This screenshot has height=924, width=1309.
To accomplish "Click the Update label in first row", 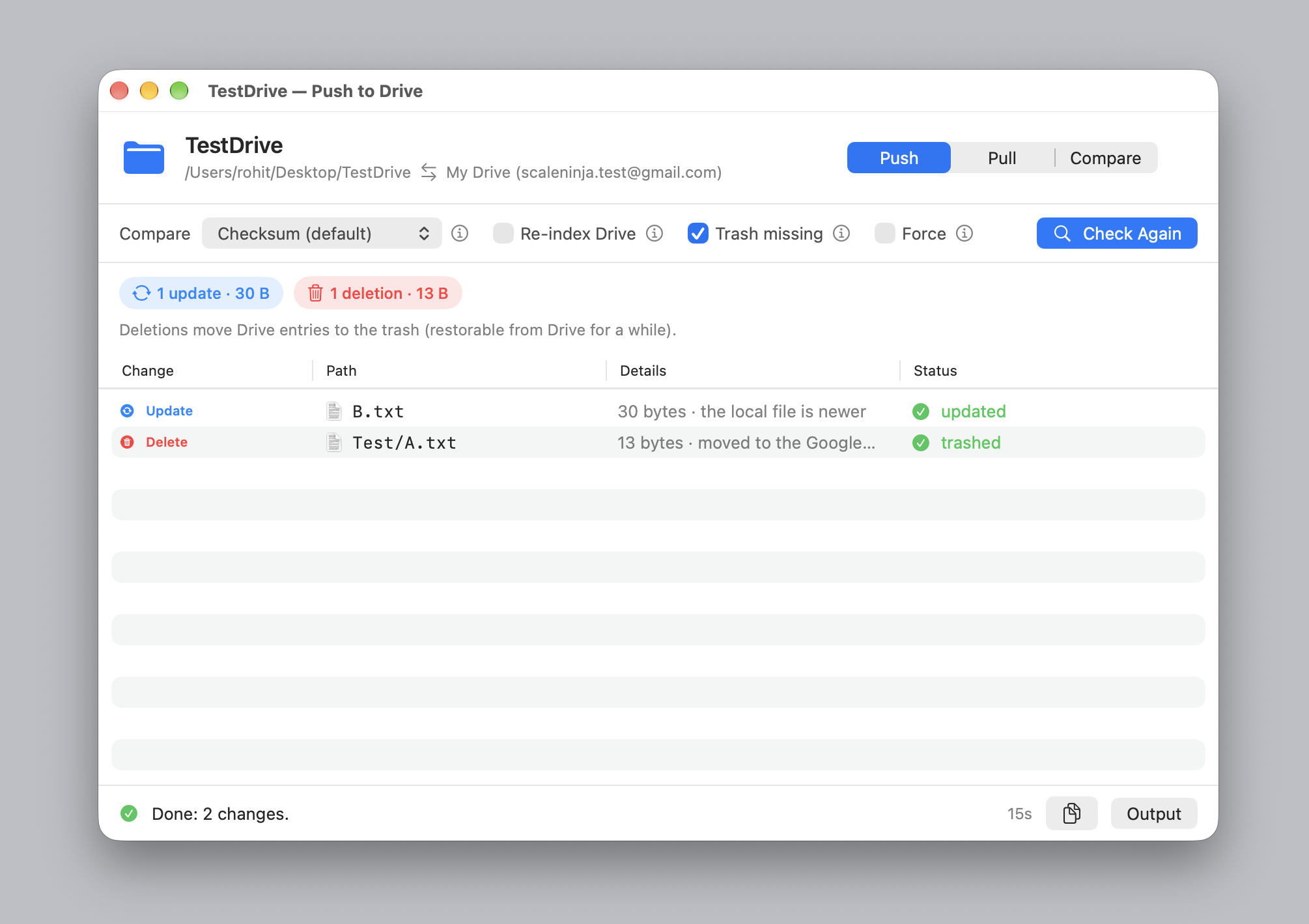I will (x=169, y=411).
